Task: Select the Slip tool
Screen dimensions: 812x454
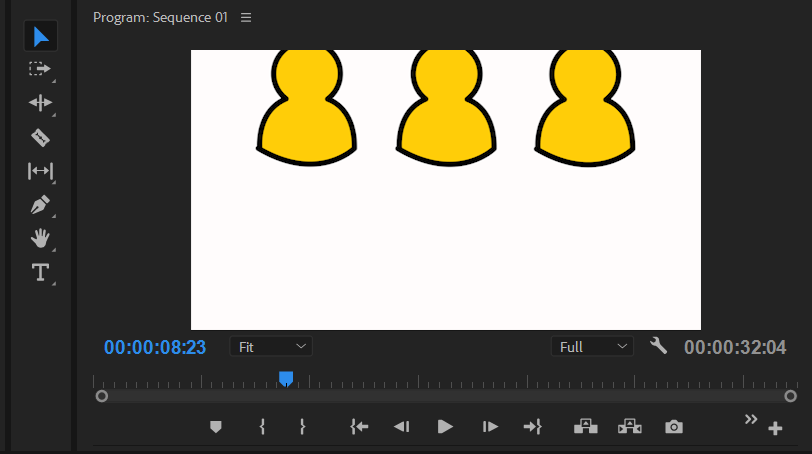Action: click(x=40, y=171)
